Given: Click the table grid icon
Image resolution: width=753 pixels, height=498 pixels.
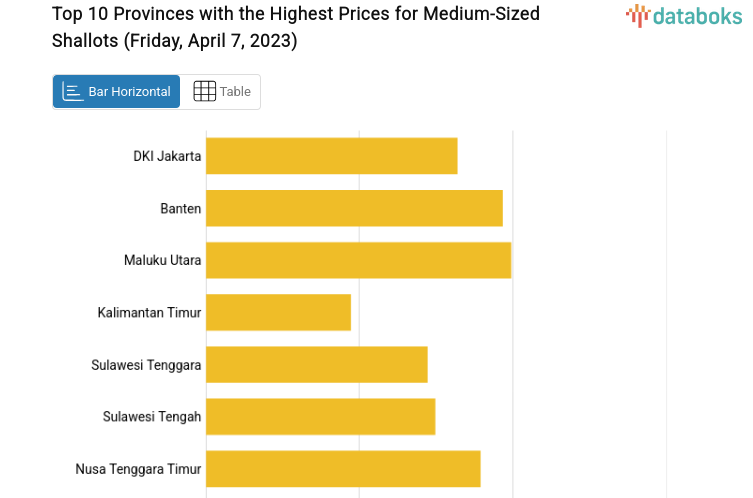Looking at the screenshot, I should point(204,91).
